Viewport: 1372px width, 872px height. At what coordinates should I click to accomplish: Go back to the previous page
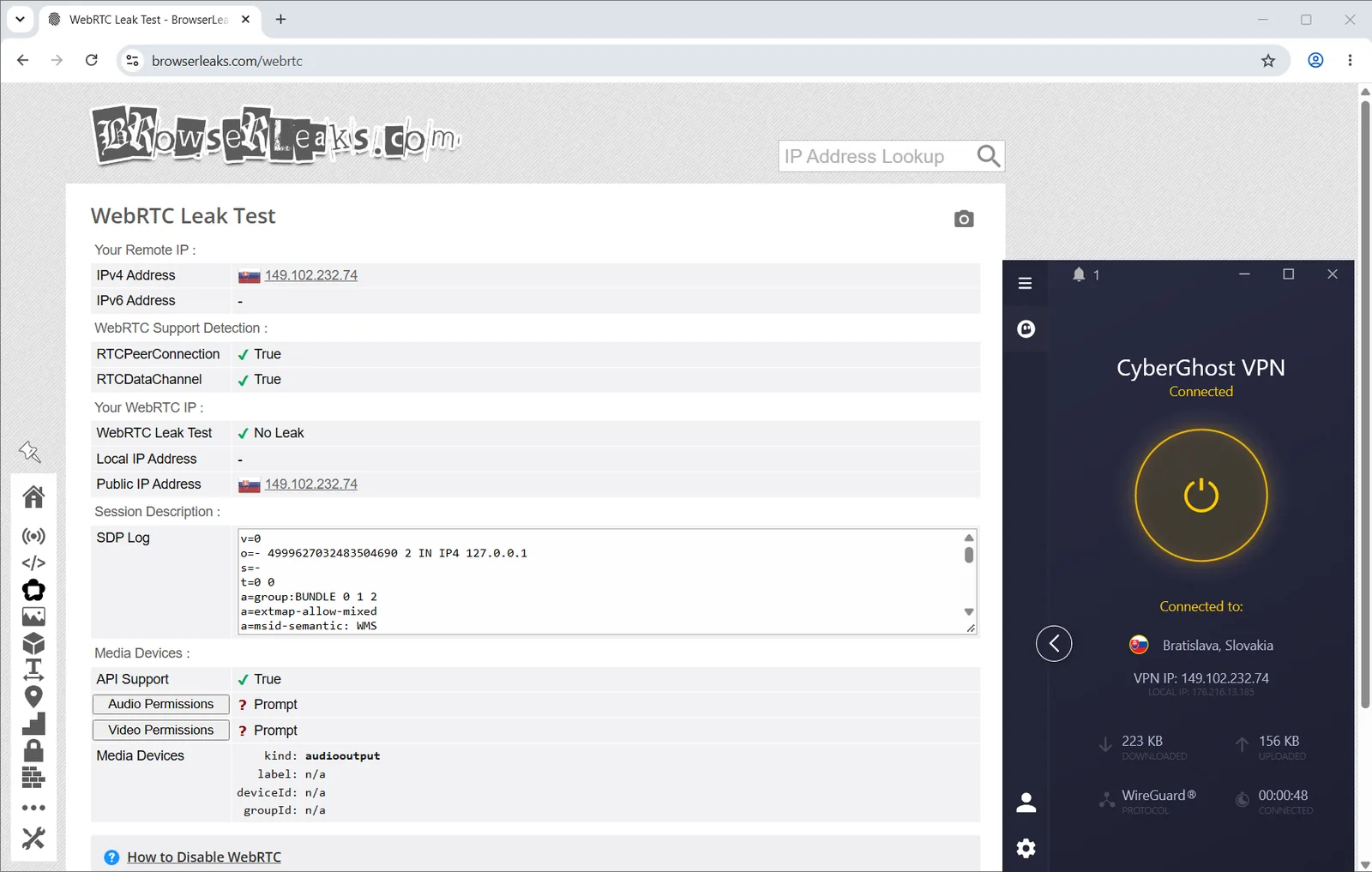click(23, 60)
